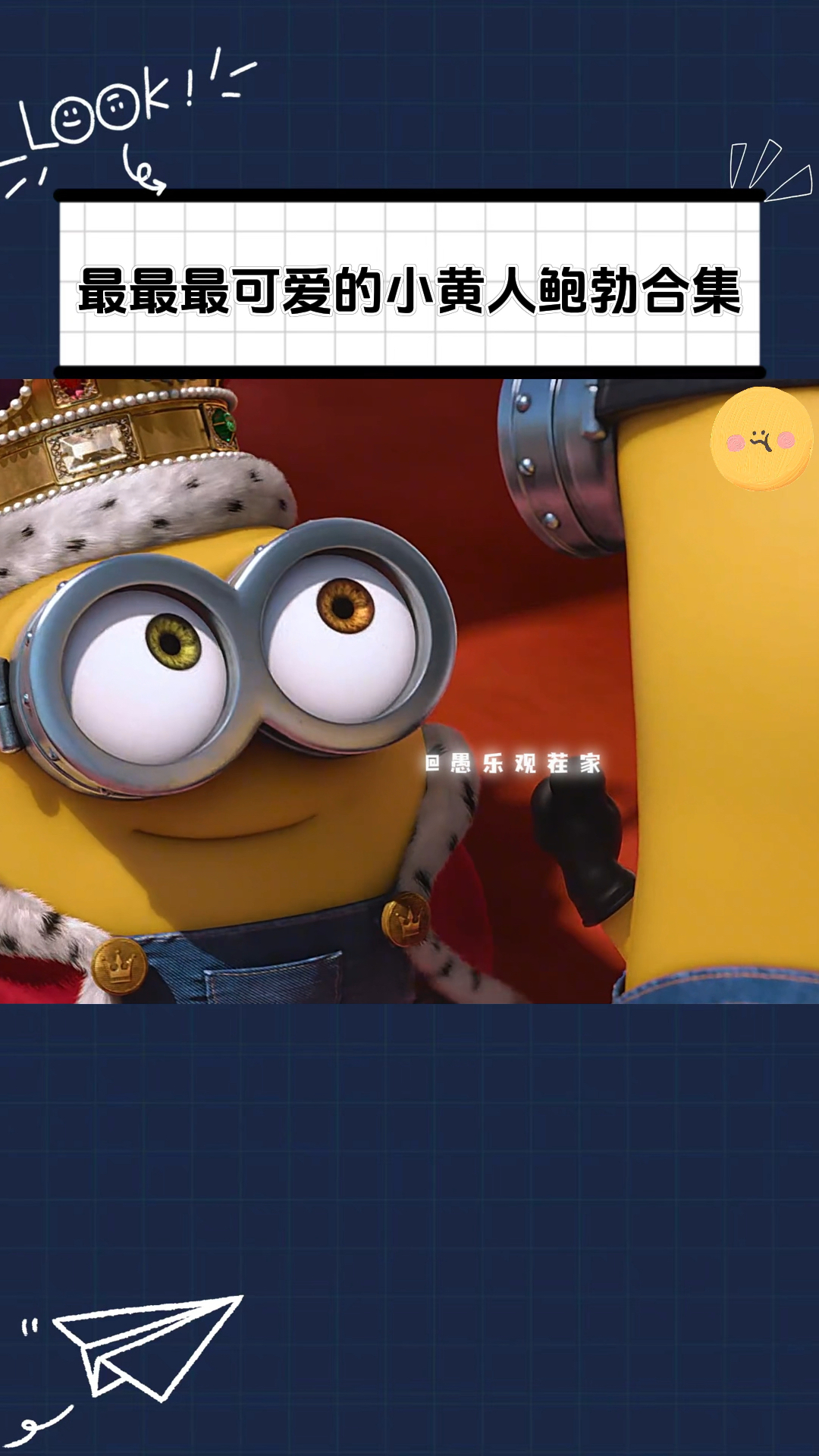
Task: Click the @愚乐观茬家 watermark text
Action: pyautogui.click(x=513, y=763)
